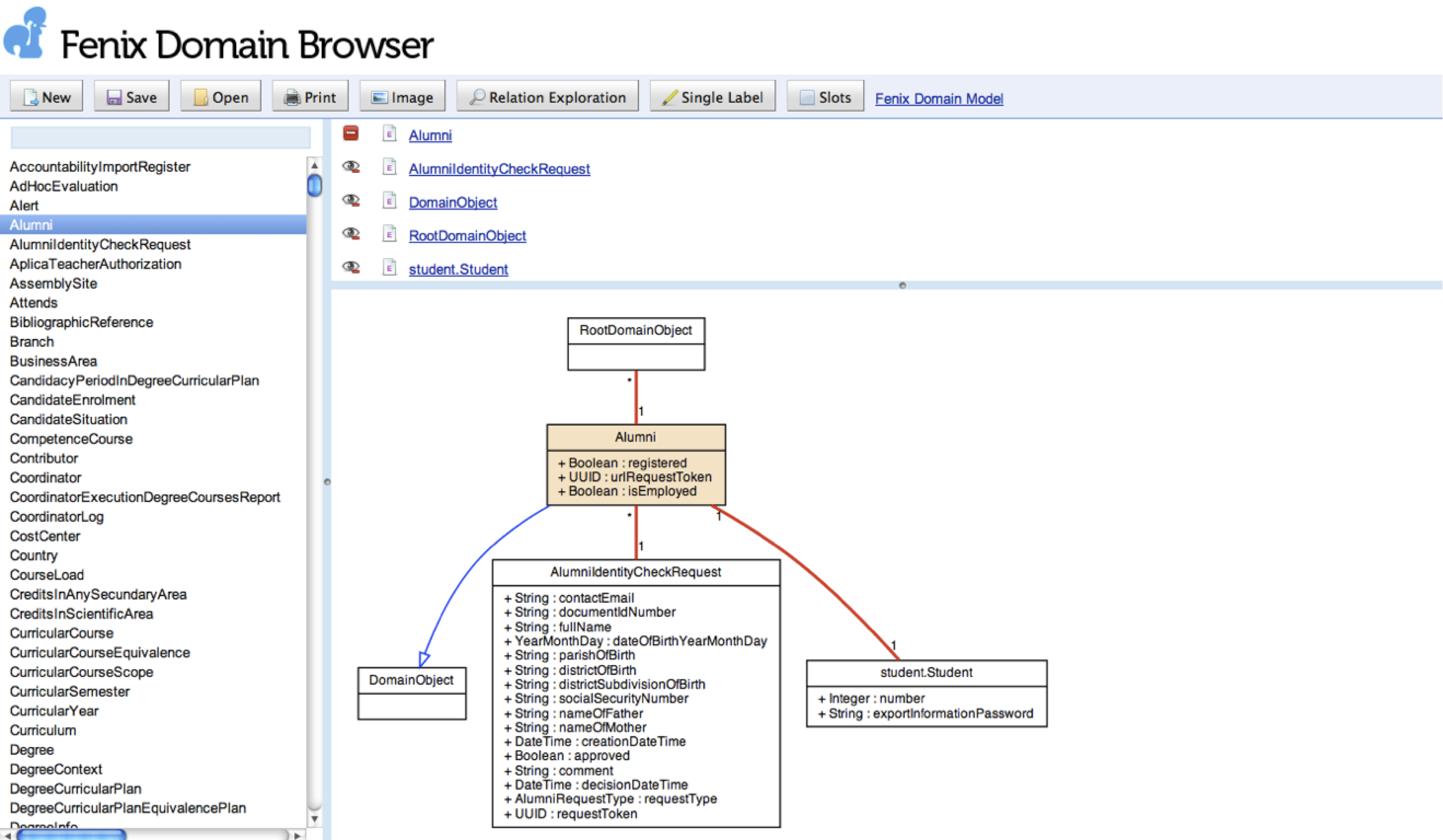1443x840 pixels.
Task: Select DegreeCurricularPlanEquivalencePlan list entry
Action: pos(128,808)
